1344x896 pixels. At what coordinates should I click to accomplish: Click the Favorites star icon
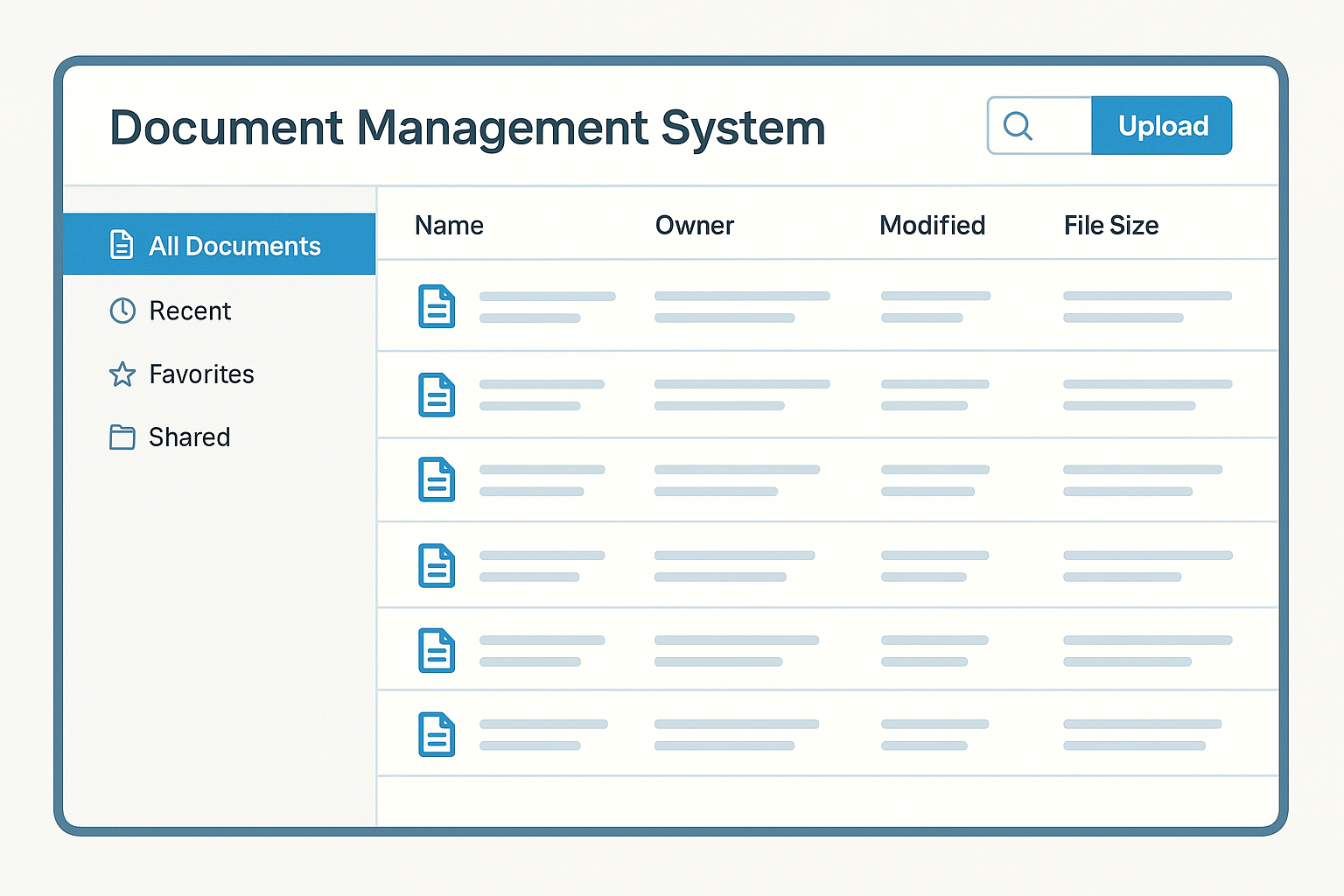point(122,374)
